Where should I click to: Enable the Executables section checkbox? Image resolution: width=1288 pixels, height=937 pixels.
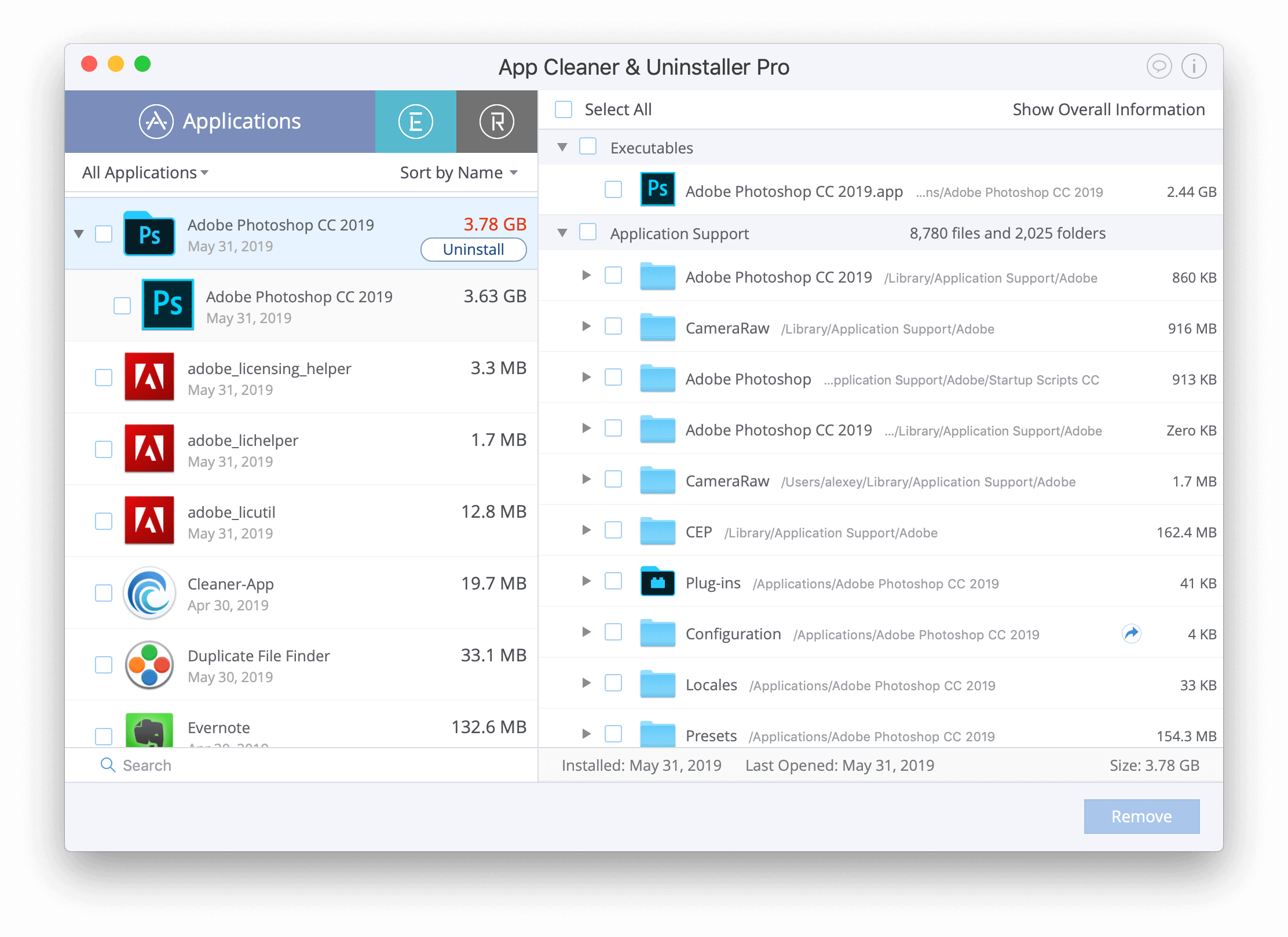pyautogui.click(x=590, y=147)
